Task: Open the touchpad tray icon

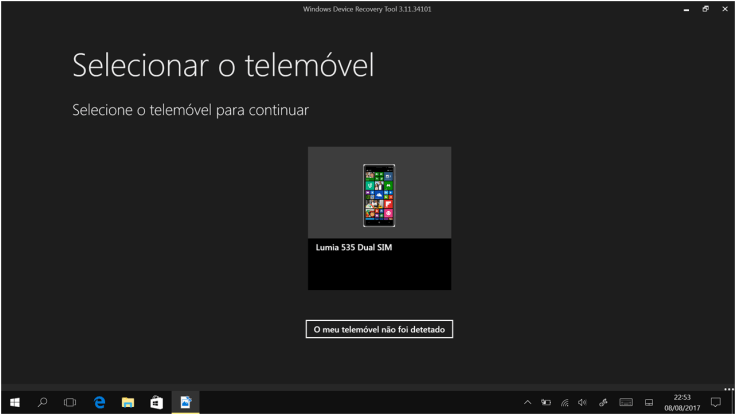Action: [x=648, y=402]
